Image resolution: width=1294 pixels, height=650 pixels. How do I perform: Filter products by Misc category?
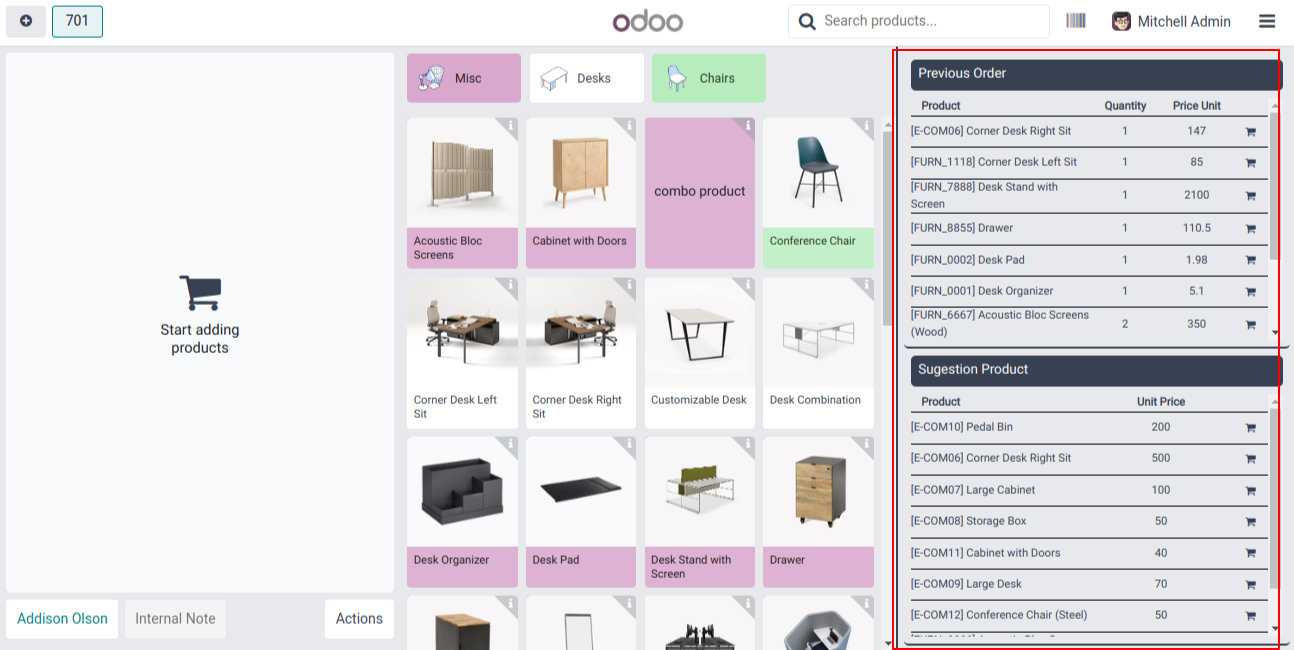coord(464,78)
